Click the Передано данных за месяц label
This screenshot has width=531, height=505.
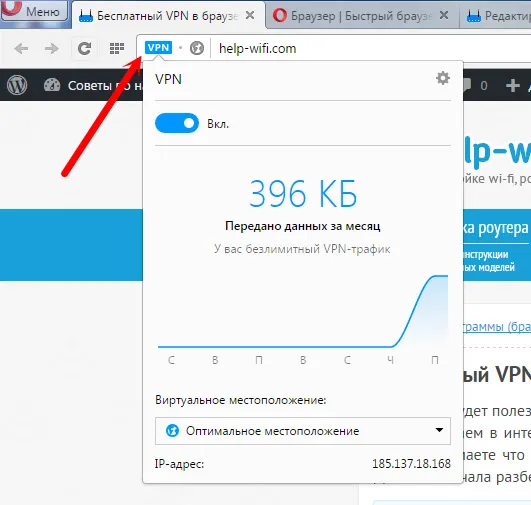(x=303, y=226)
